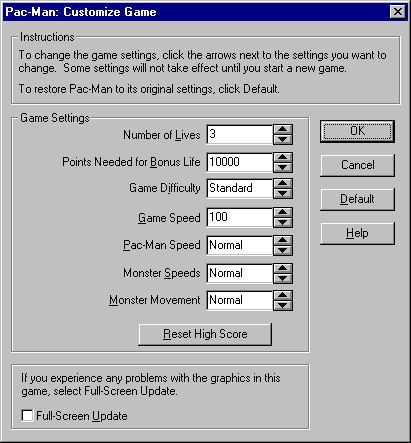This screenshot has height=443, width=411.
Task: Select previous Game Difficulty with down arrow
Action: pos(283,193)
